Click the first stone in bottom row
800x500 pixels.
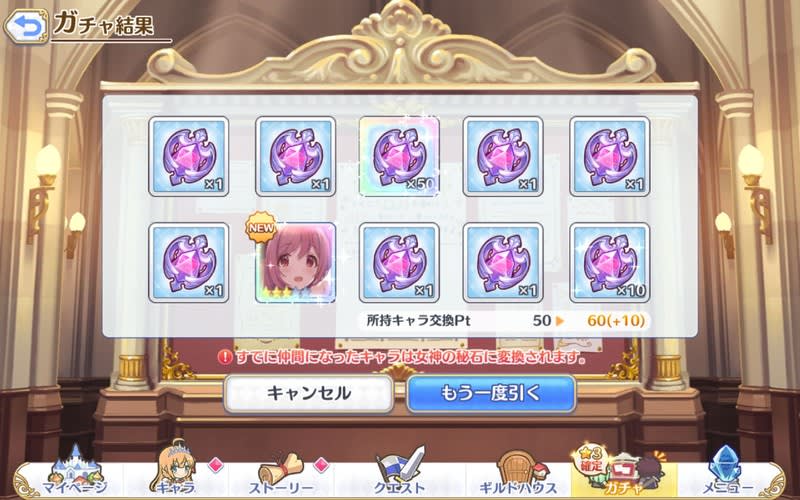[x=189, y=263]
